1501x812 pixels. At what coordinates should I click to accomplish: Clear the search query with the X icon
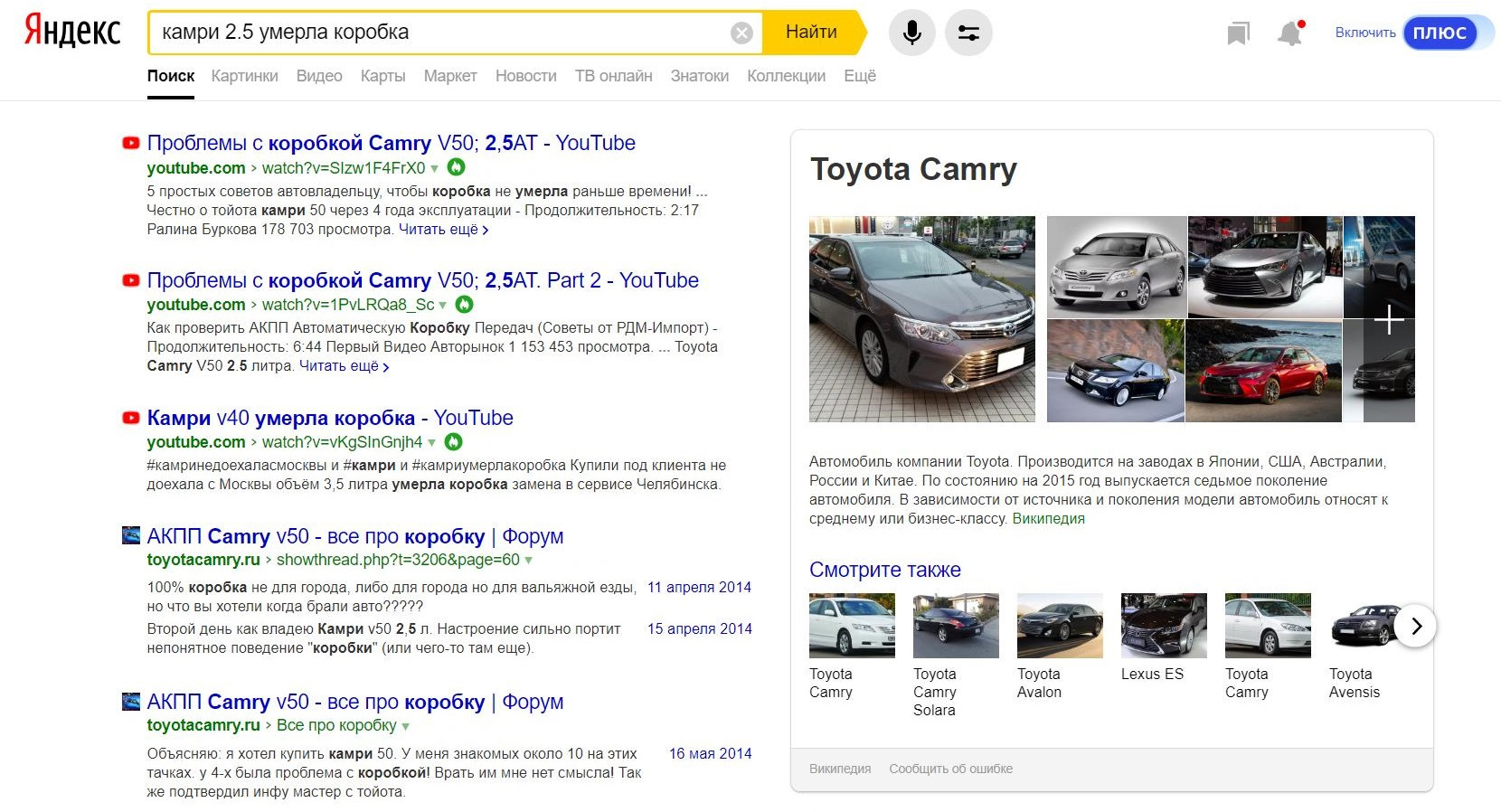tap(741, 33)
